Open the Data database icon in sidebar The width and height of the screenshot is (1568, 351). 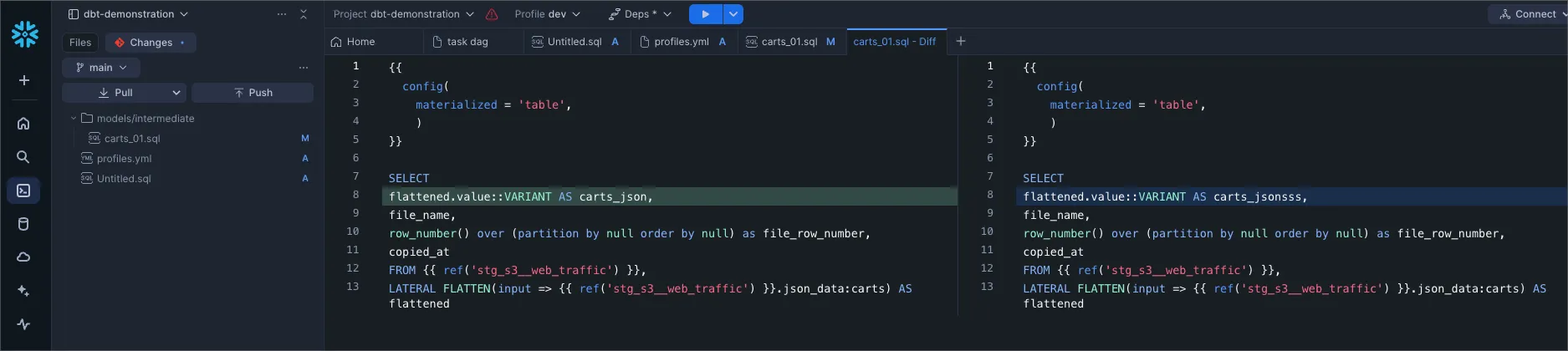[x=23, y=224]
